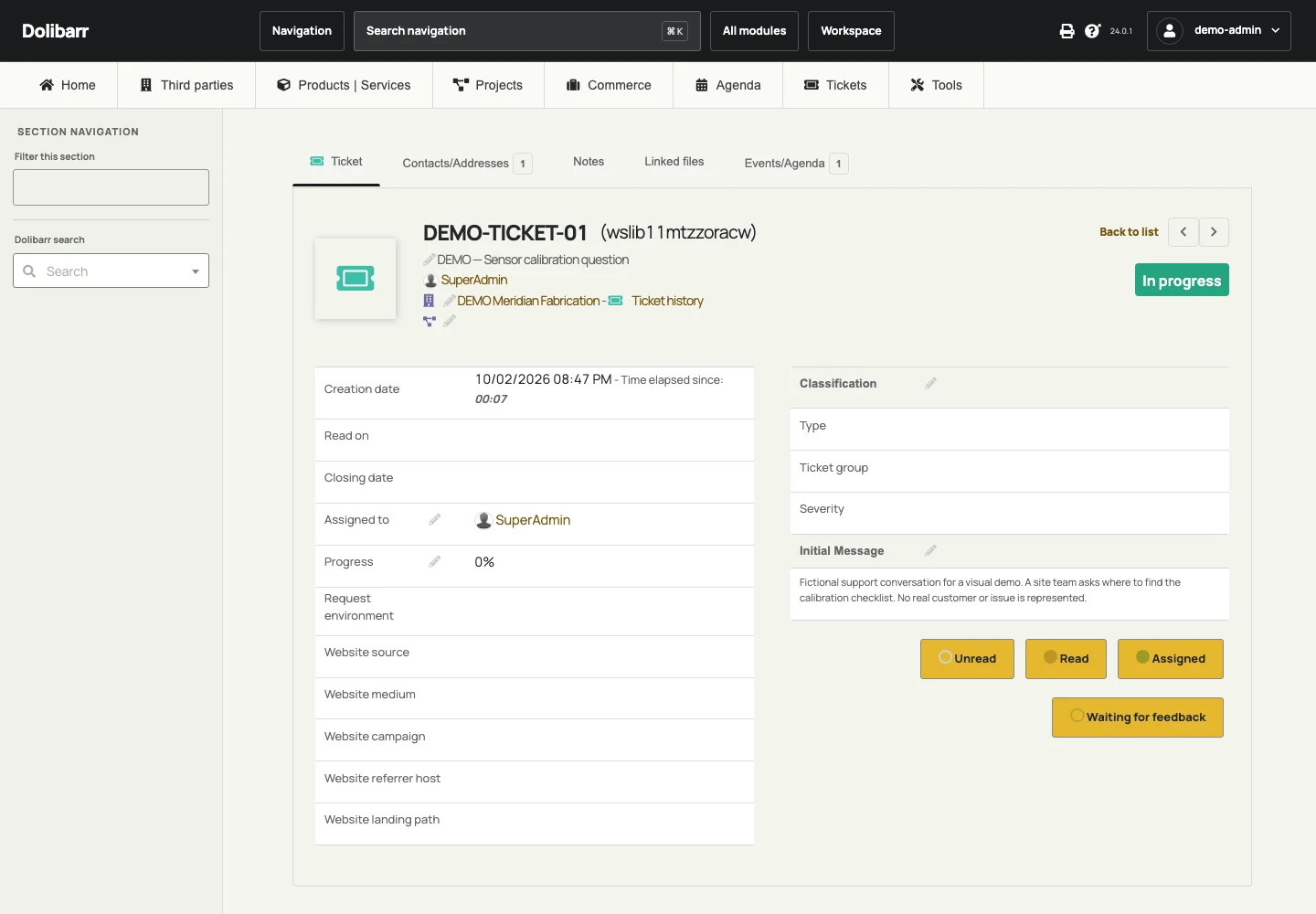Focus the Filter this section input
Viewport: 1316px width, 914px height.
click(111, 187)
